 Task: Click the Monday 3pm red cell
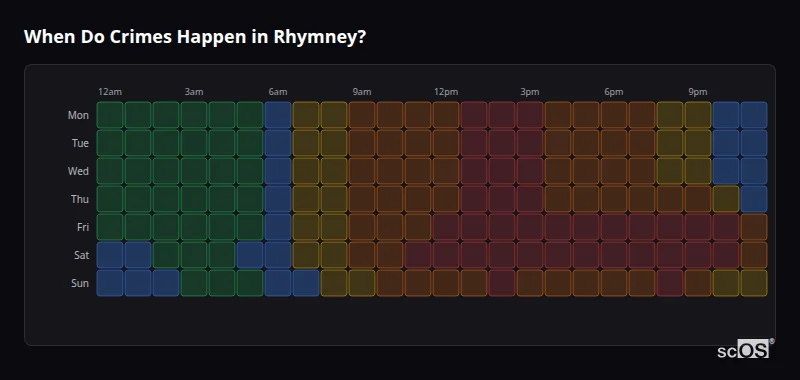(530, 115)
